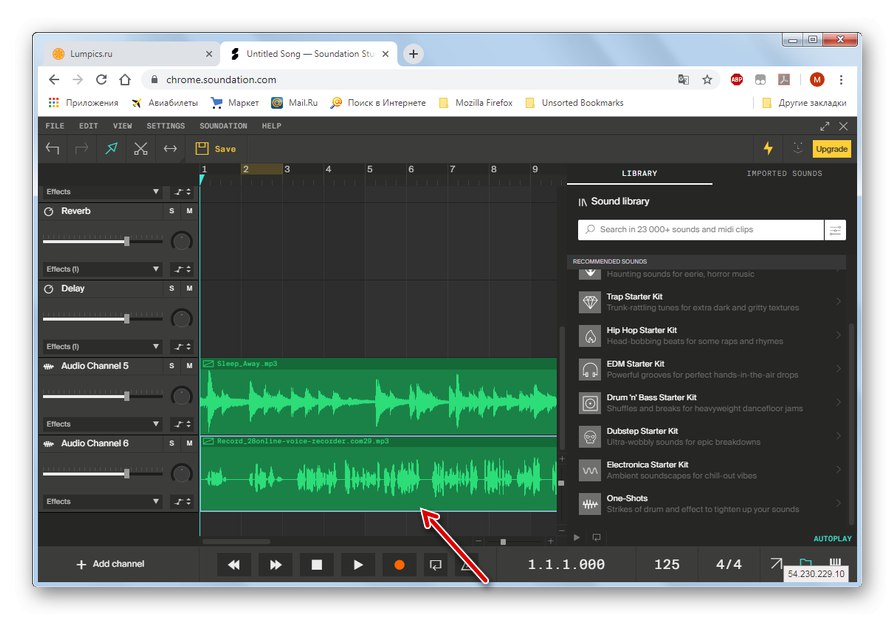
Task: Mute Audio Channel 6
Action: click(189, 443)
